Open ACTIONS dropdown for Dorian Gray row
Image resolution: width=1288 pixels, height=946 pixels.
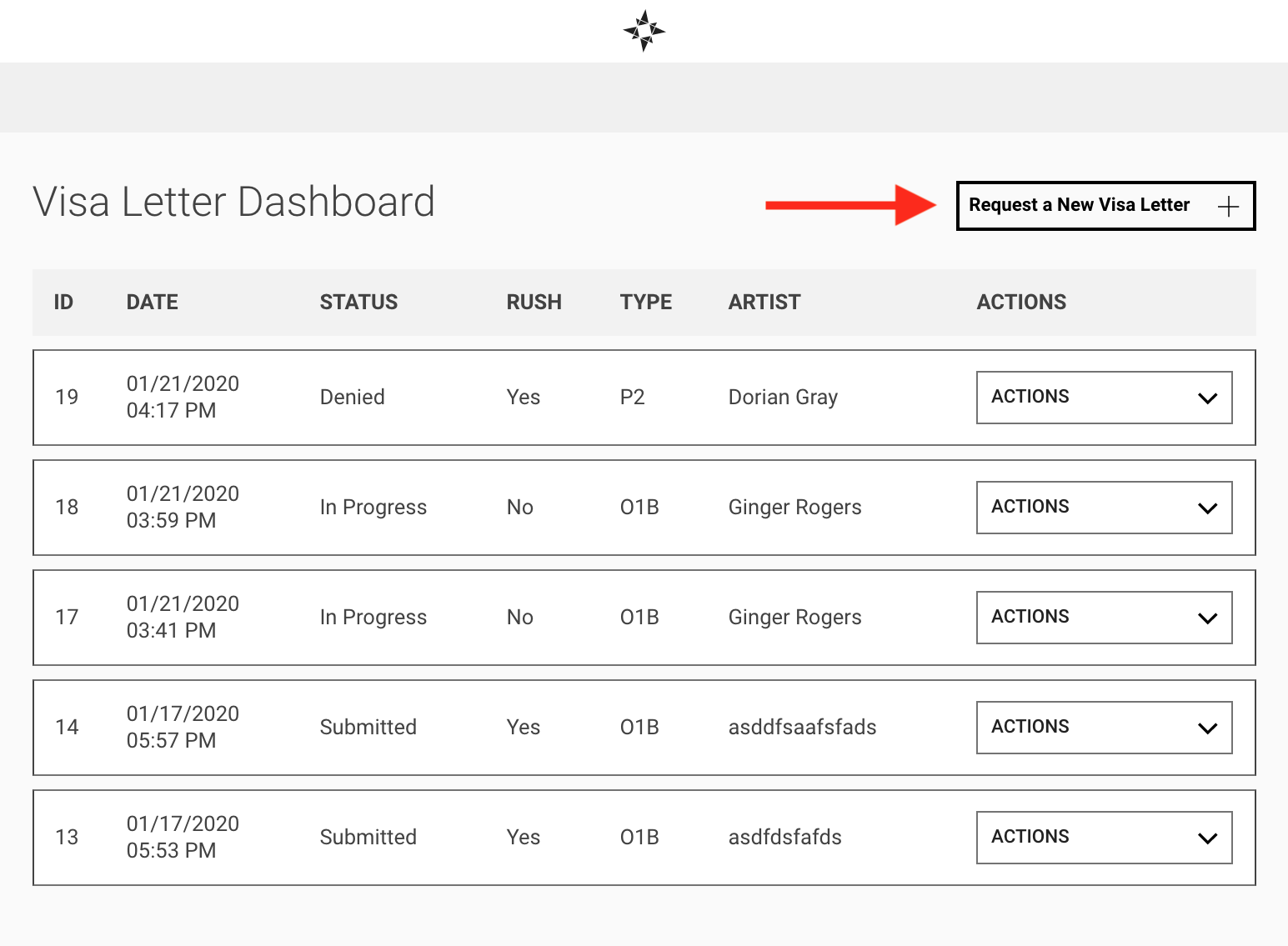pyautogui.click(x=1104, y=398)
